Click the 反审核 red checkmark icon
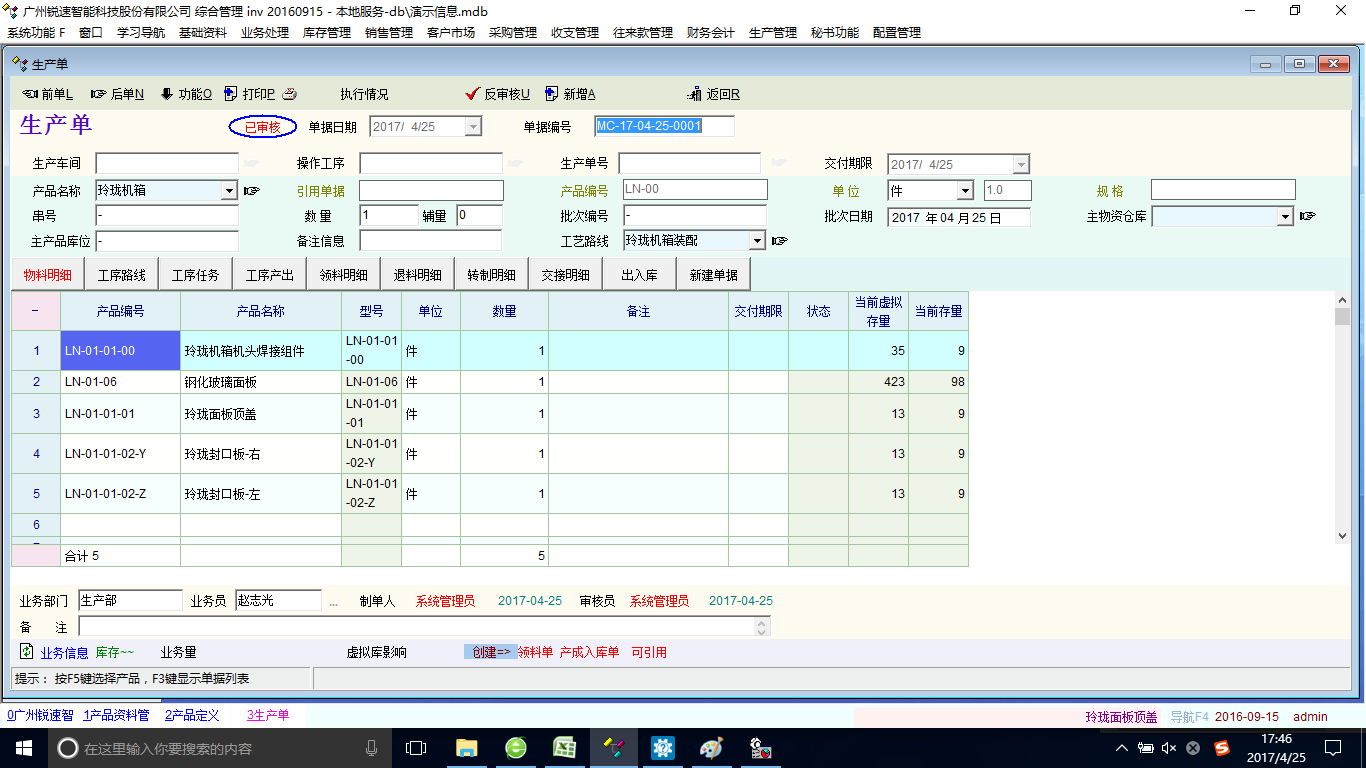This screenshot has width=1366, height=768. [473, 94]
